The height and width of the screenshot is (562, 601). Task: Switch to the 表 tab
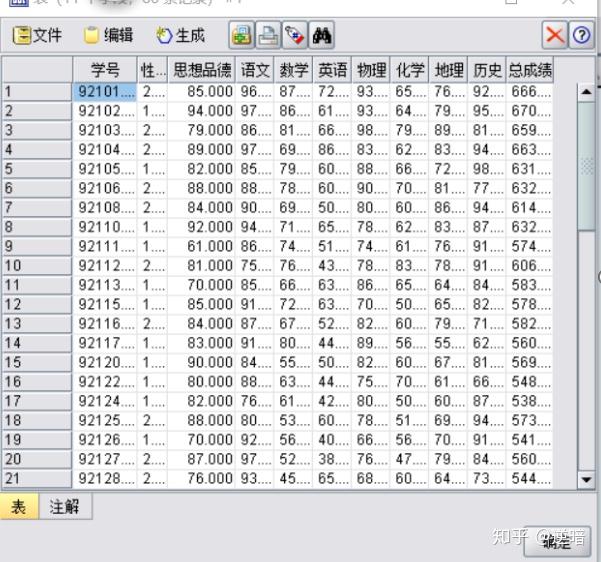coord(19,506)
